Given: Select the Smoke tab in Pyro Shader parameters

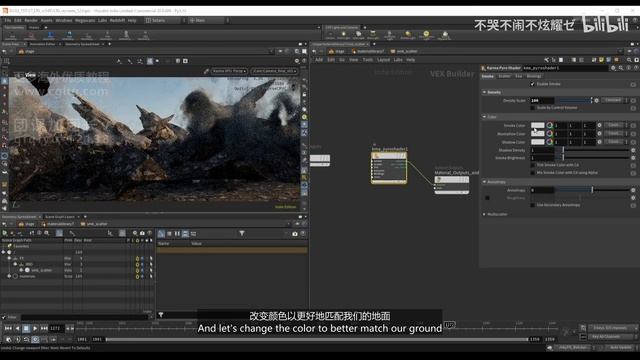Looking at the screenshot, I should [x=487, y=76].
